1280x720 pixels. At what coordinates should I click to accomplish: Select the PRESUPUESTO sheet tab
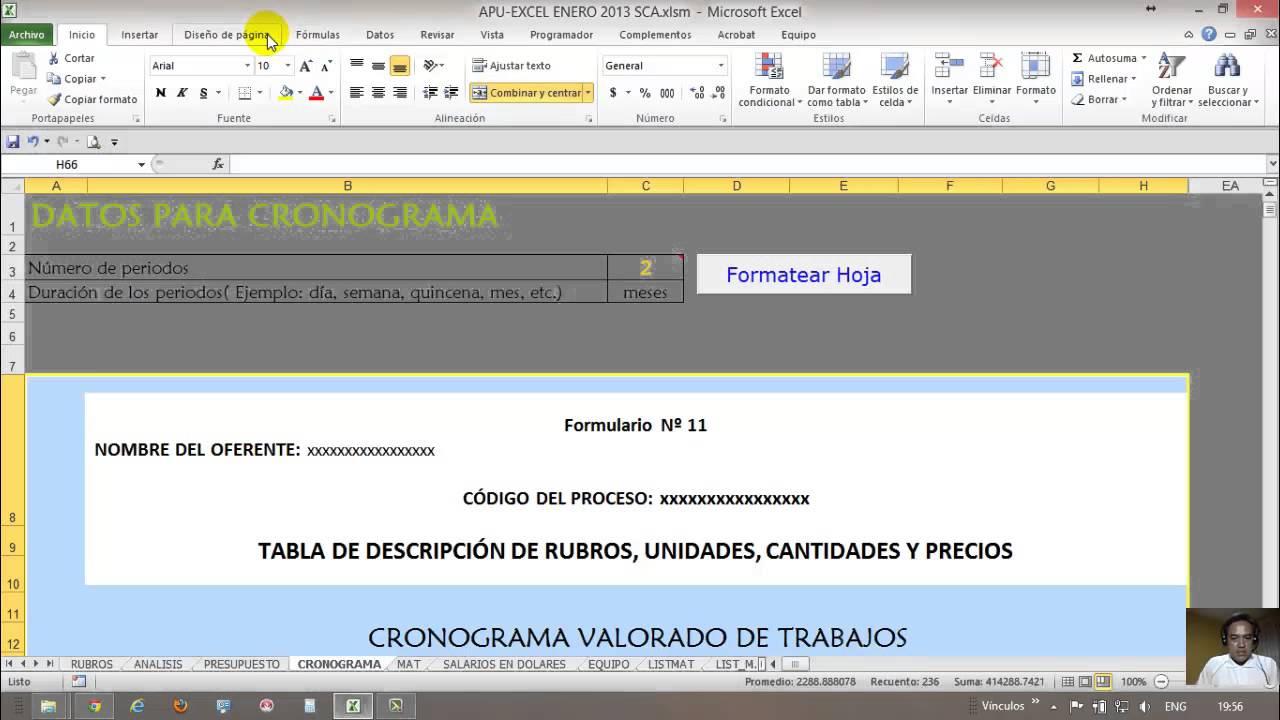tap(242, 664)
